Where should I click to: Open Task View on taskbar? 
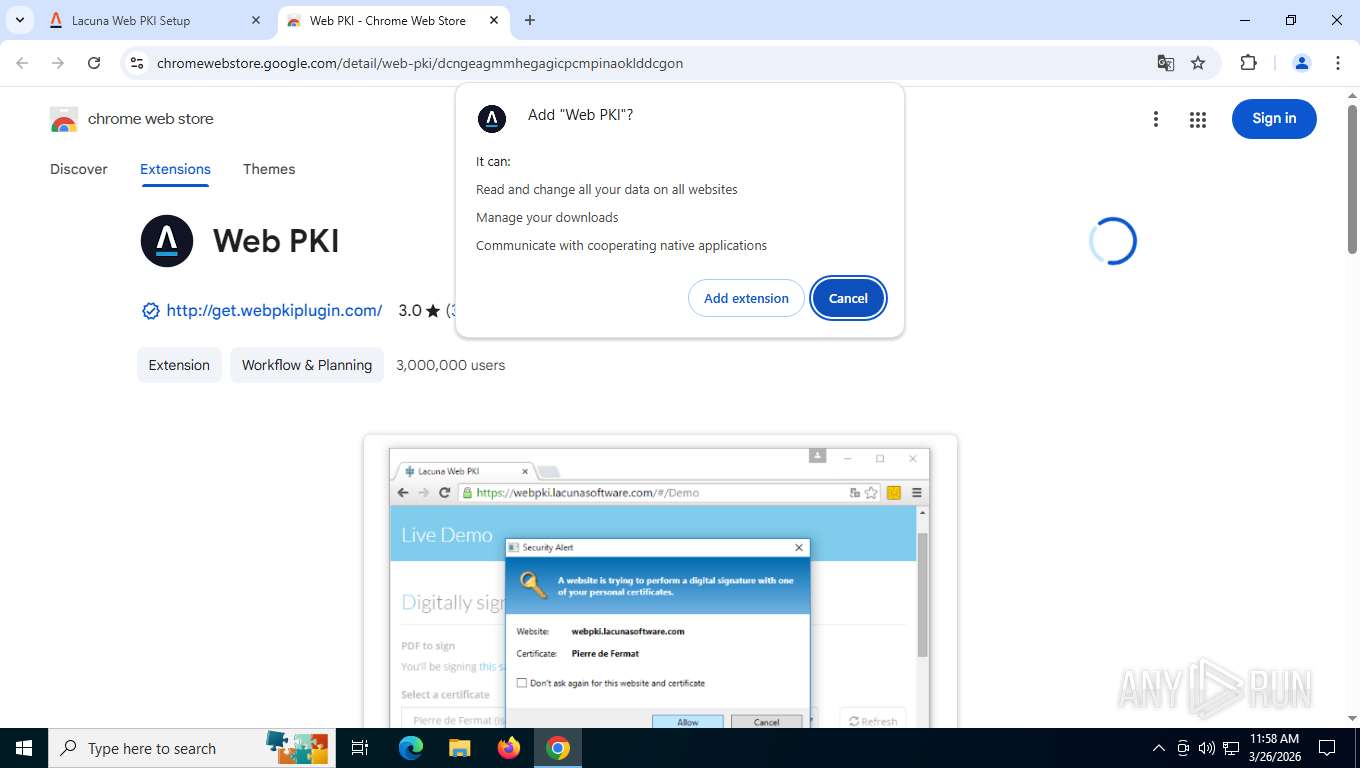coord(360,748)
